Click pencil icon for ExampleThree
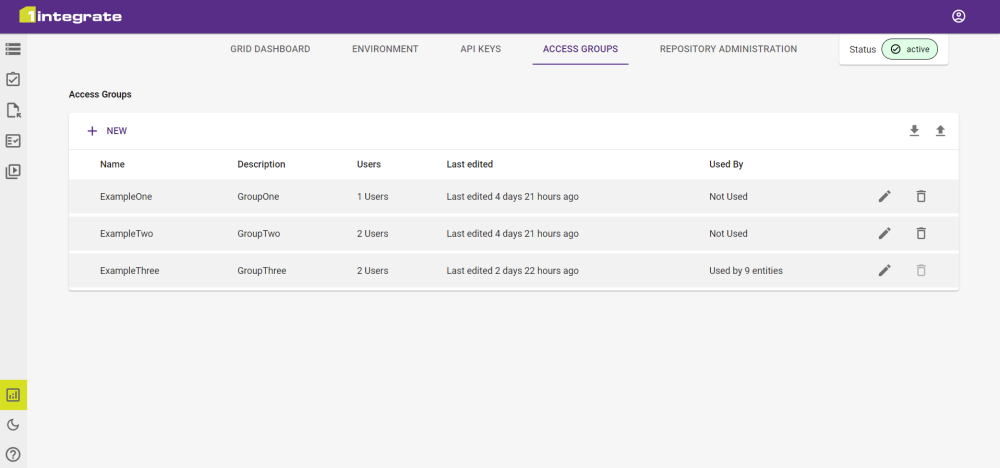Image resolution: width=1000 pixels, height=468 pixels. [884, 270]
